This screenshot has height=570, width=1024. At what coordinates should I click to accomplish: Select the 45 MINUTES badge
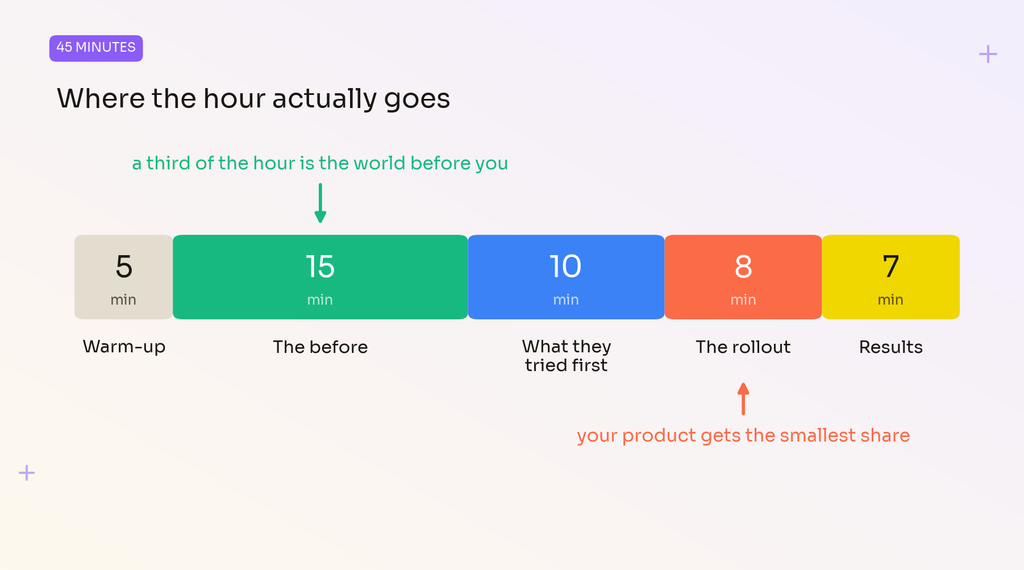(x=96, y=48)
